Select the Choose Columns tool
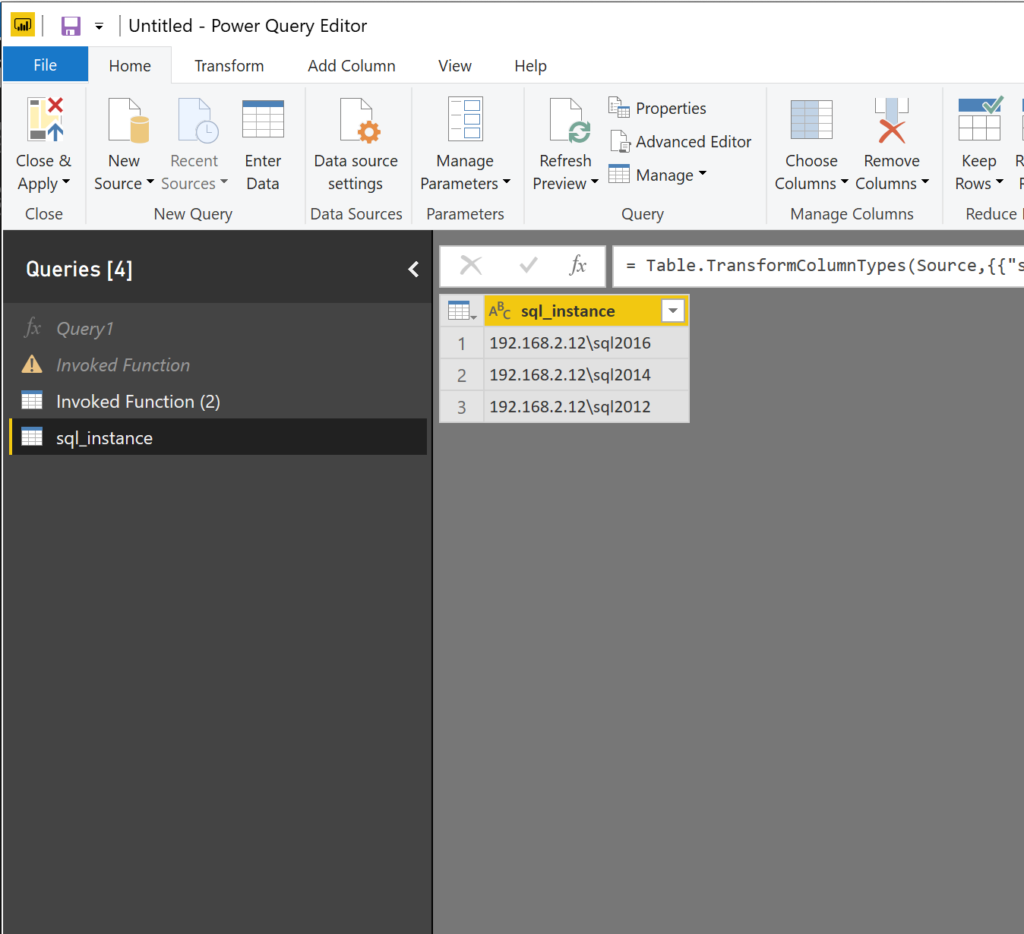This screenshot has height=934, width=1024. [810, 143]
